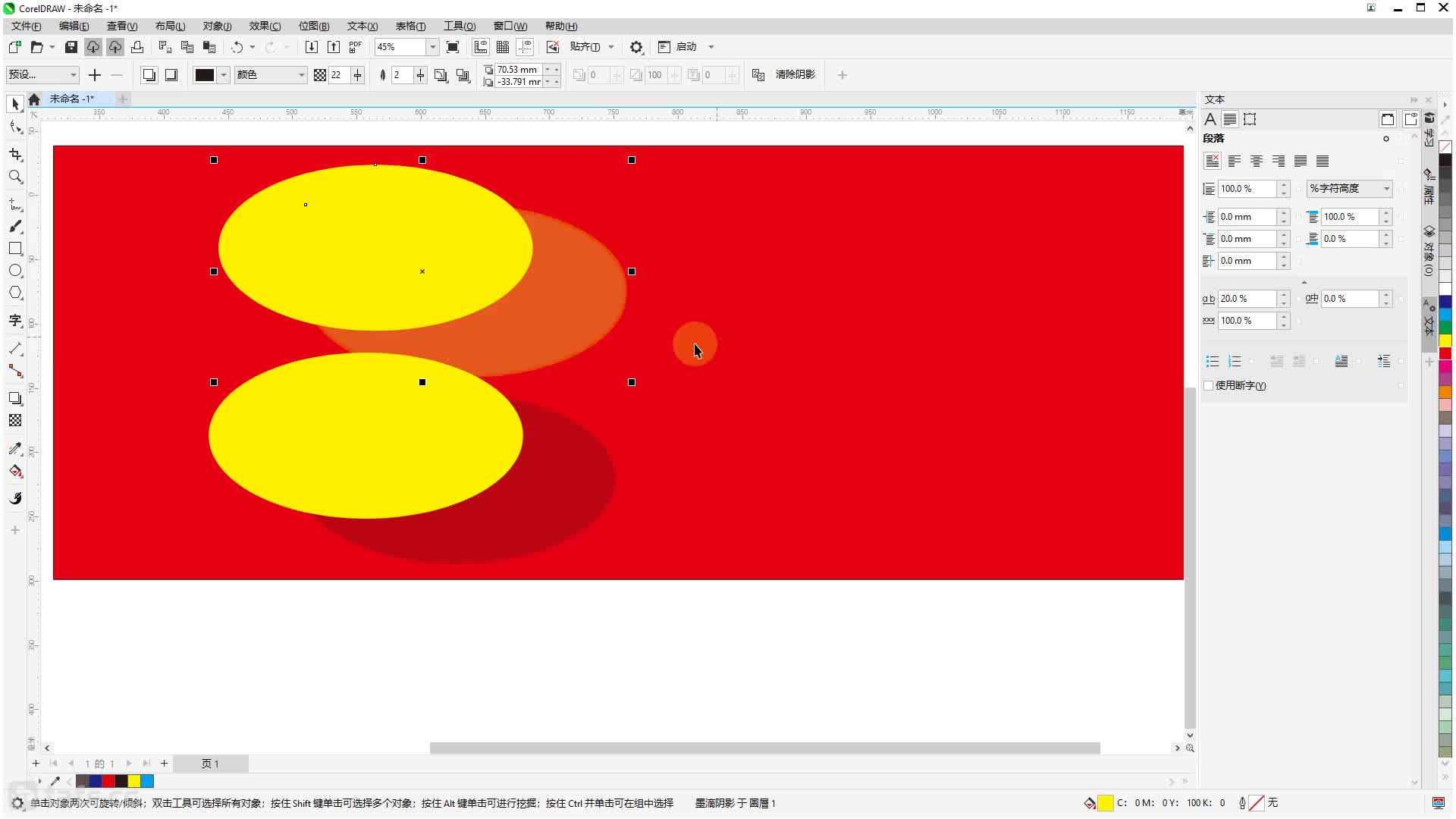Open the Options gear icon
The width and height of the screenshot is (1456, 819).
click(636, 47)
